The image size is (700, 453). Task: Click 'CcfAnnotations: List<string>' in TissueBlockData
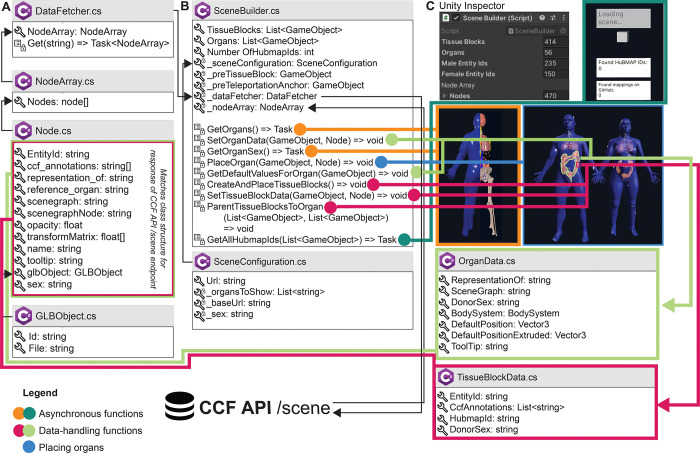tap(507, 407)
